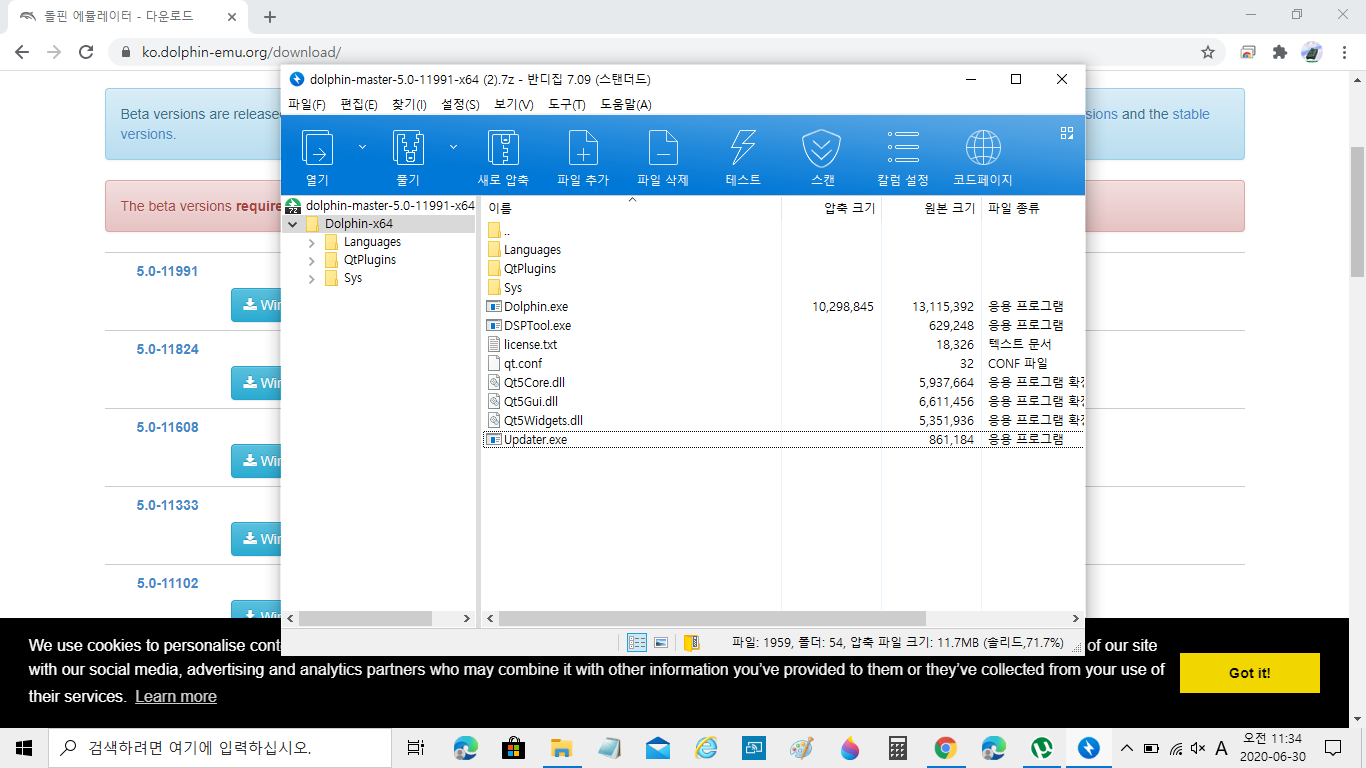Screen dimensions: 1366x768
Task: Reload the browser page
Action: [86, 52]
